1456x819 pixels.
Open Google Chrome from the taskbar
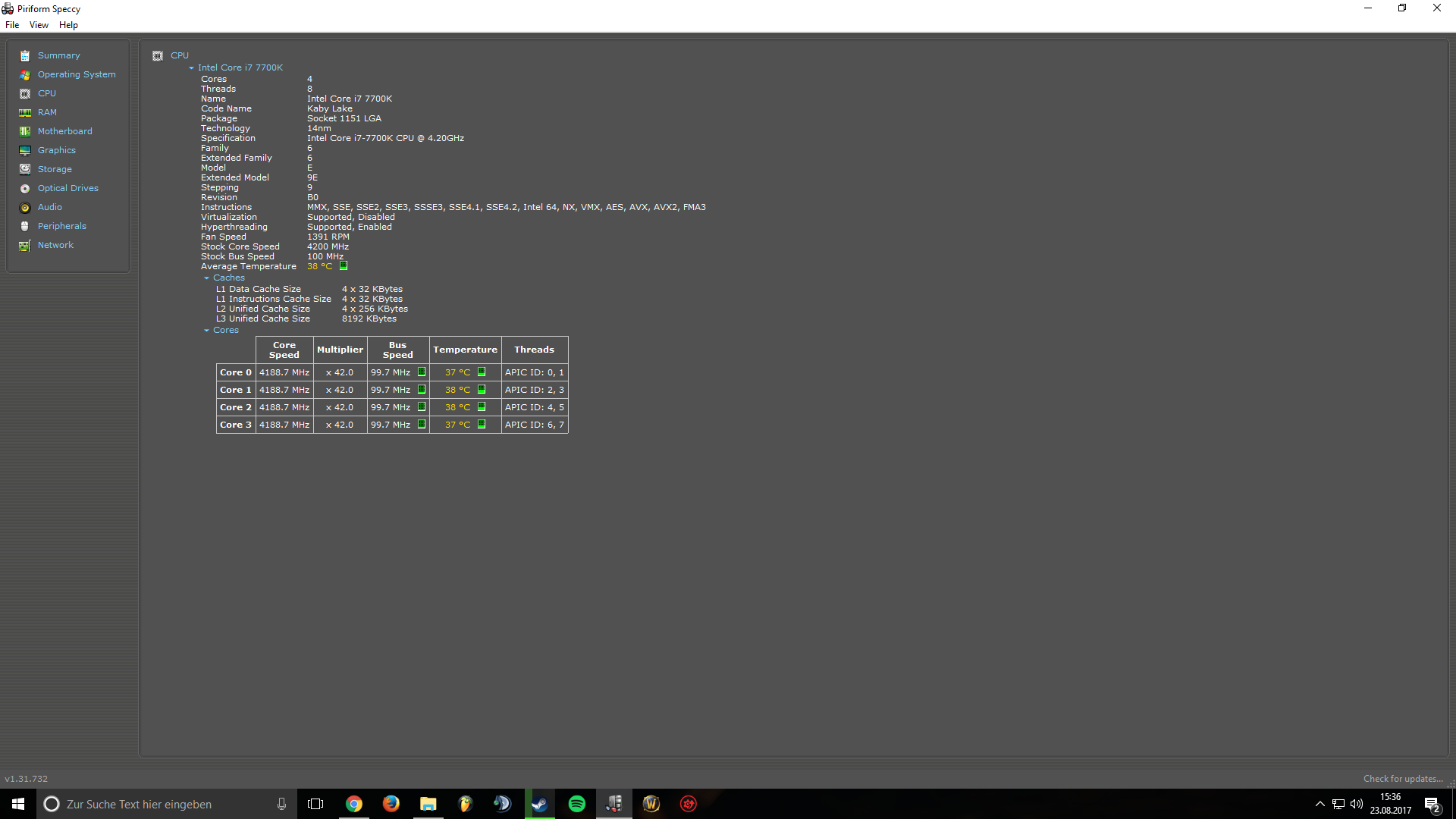click(x=354, y=804)
